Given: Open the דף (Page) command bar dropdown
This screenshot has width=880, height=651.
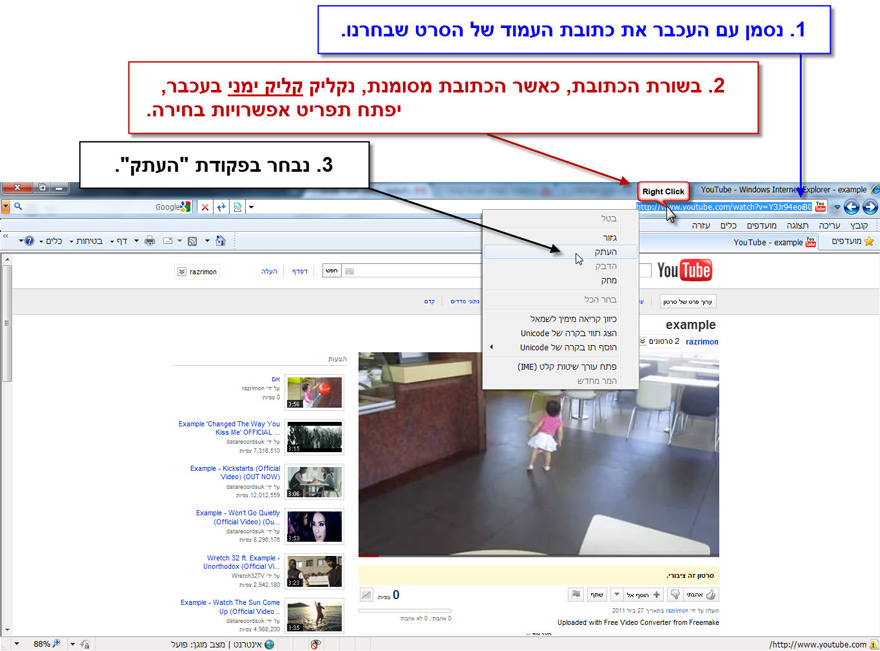Looking at the screenshot, I should 118,241.
